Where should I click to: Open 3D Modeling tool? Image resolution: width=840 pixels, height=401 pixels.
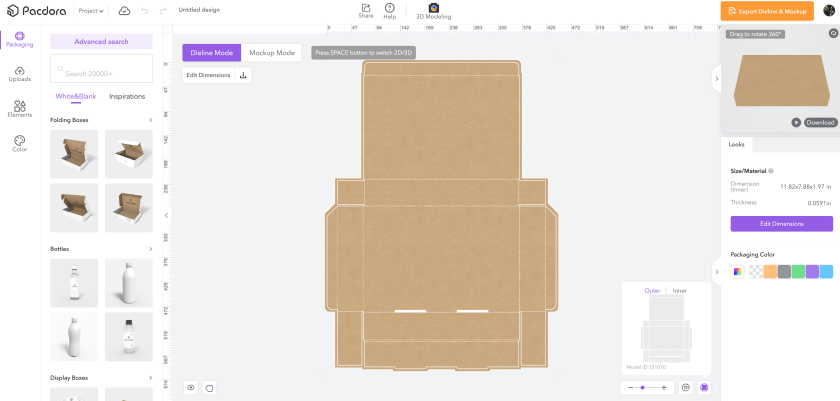pyautogui.click(x=433, y=10)
